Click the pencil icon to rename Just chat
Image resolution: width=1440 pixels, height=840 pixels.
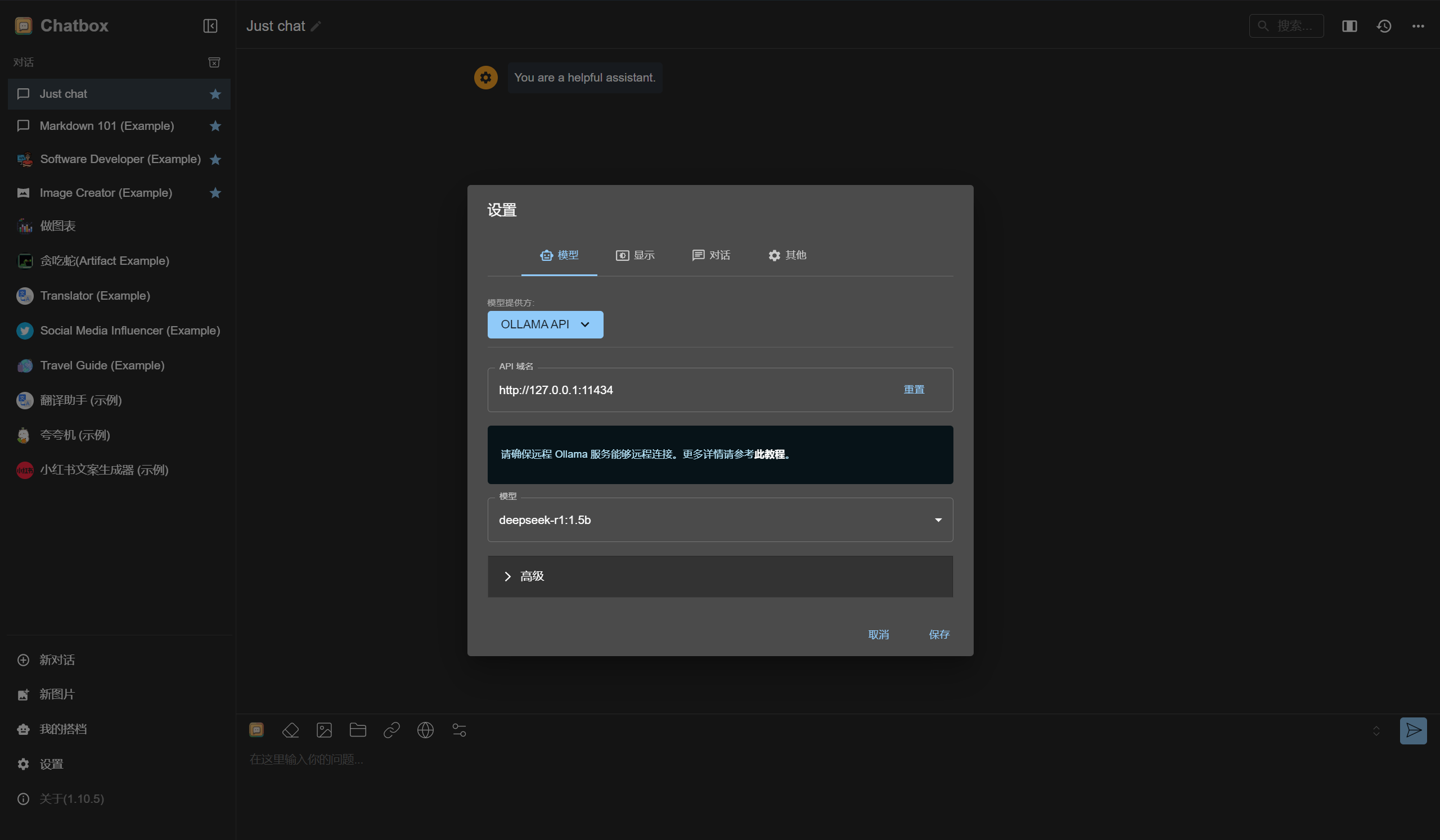(x=316, y=26)
